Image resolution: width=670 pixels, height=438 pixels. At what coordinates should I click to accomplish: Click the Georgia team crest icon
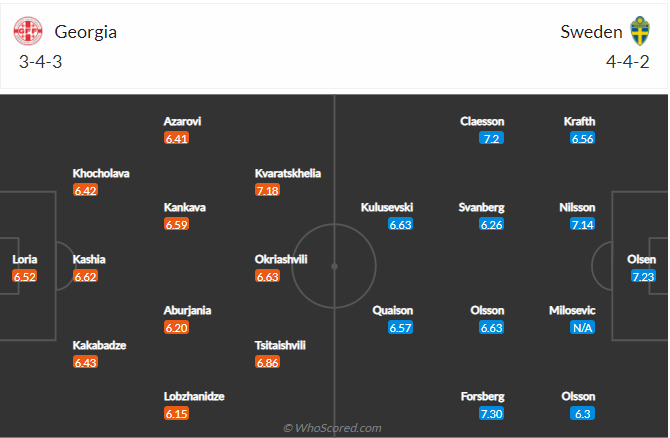tap(28, 31)
